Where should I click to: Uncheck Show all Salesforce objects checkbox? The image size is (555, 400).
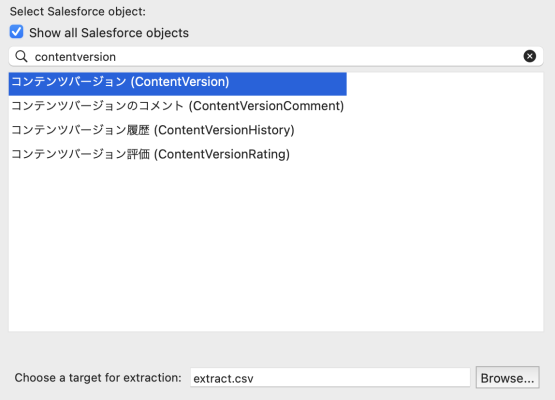(17, 32)
